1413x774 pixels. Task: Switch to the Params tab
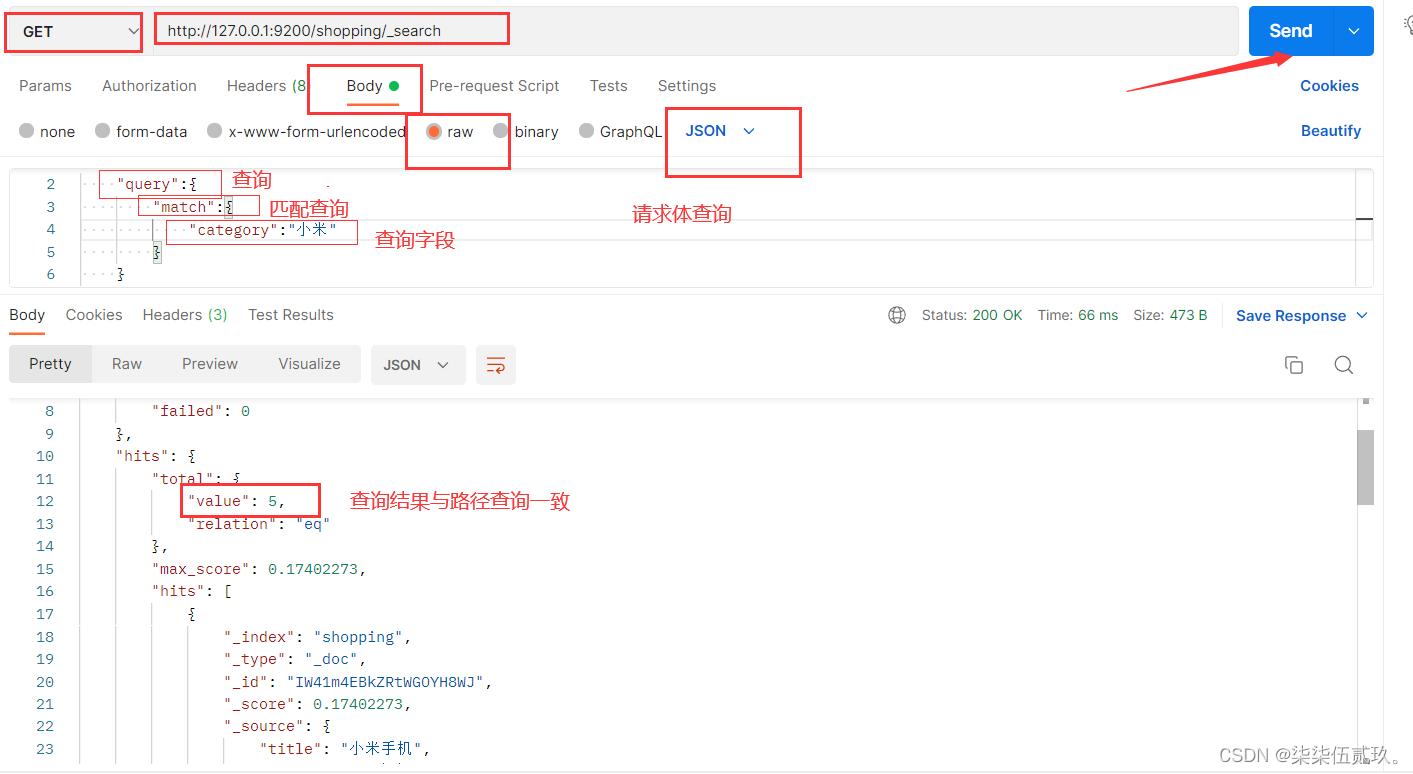(45, 86)
